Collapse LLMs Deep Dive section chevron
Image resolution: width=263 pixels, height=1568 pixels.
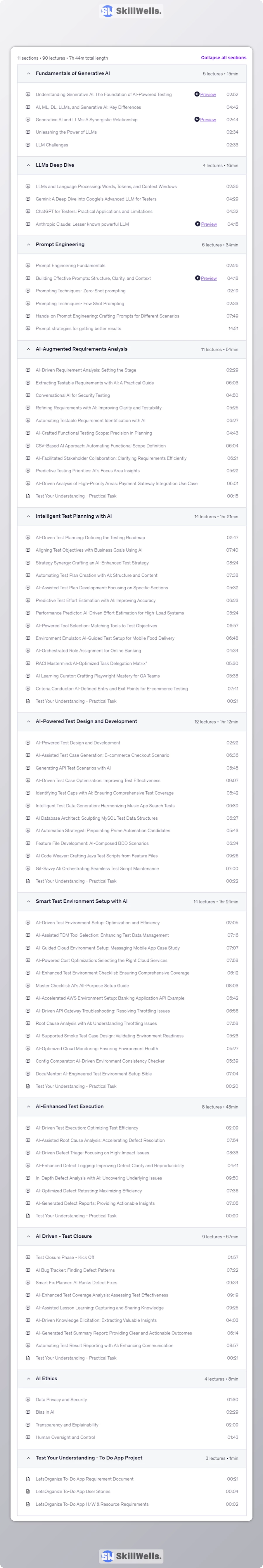(28, 165)
